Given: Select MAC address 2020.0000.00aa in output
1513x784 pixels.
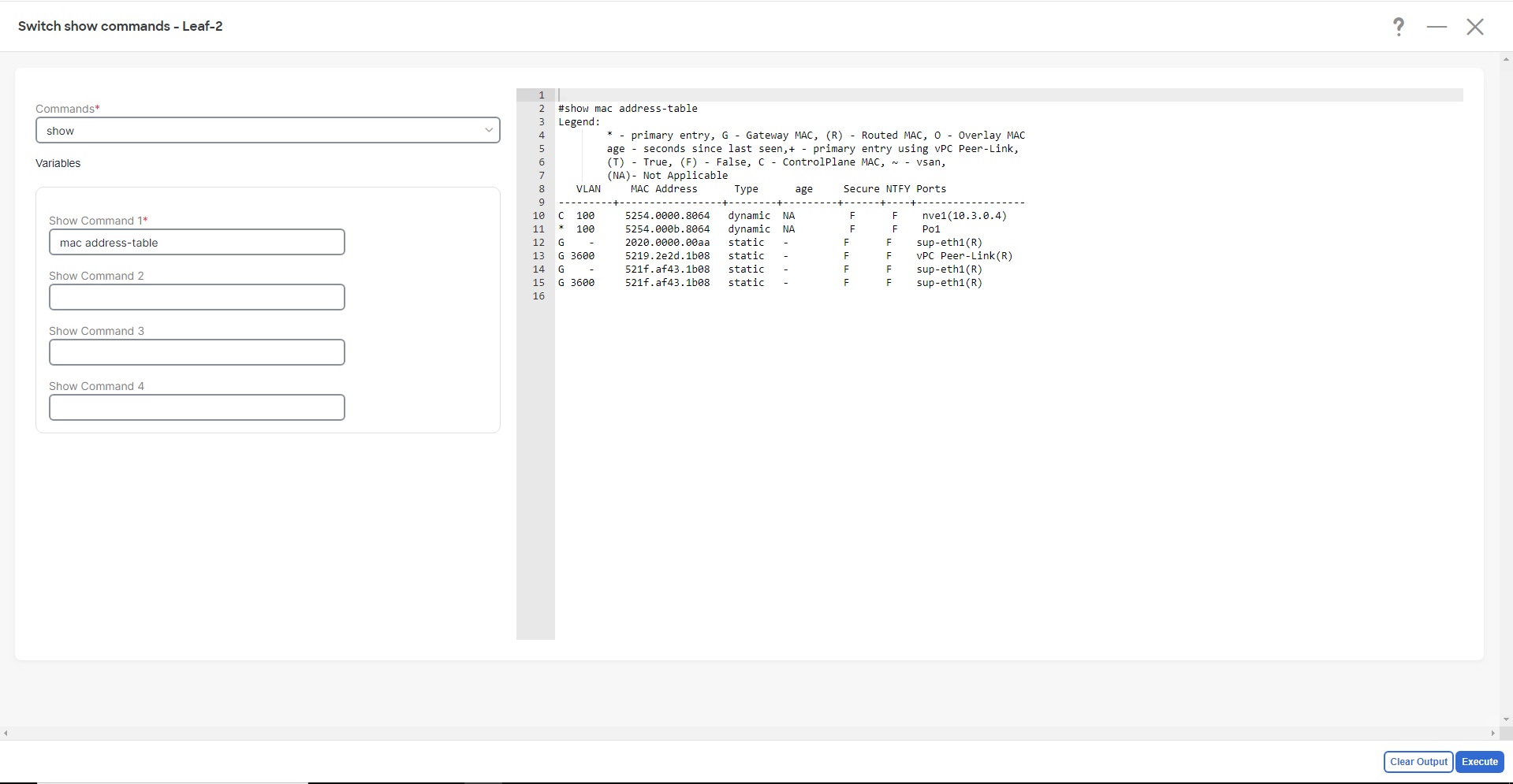Looking at the screenshot, I should point(667,243).
